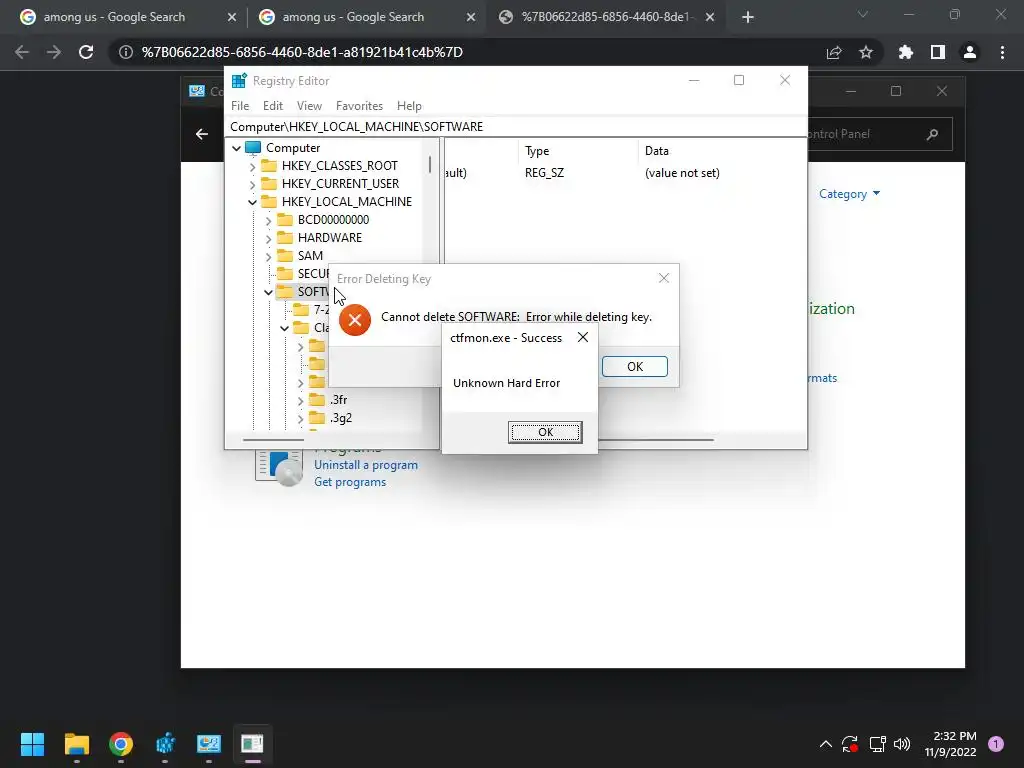Expand the .3g2 key

pyautogui.click(x=300, y=419)
